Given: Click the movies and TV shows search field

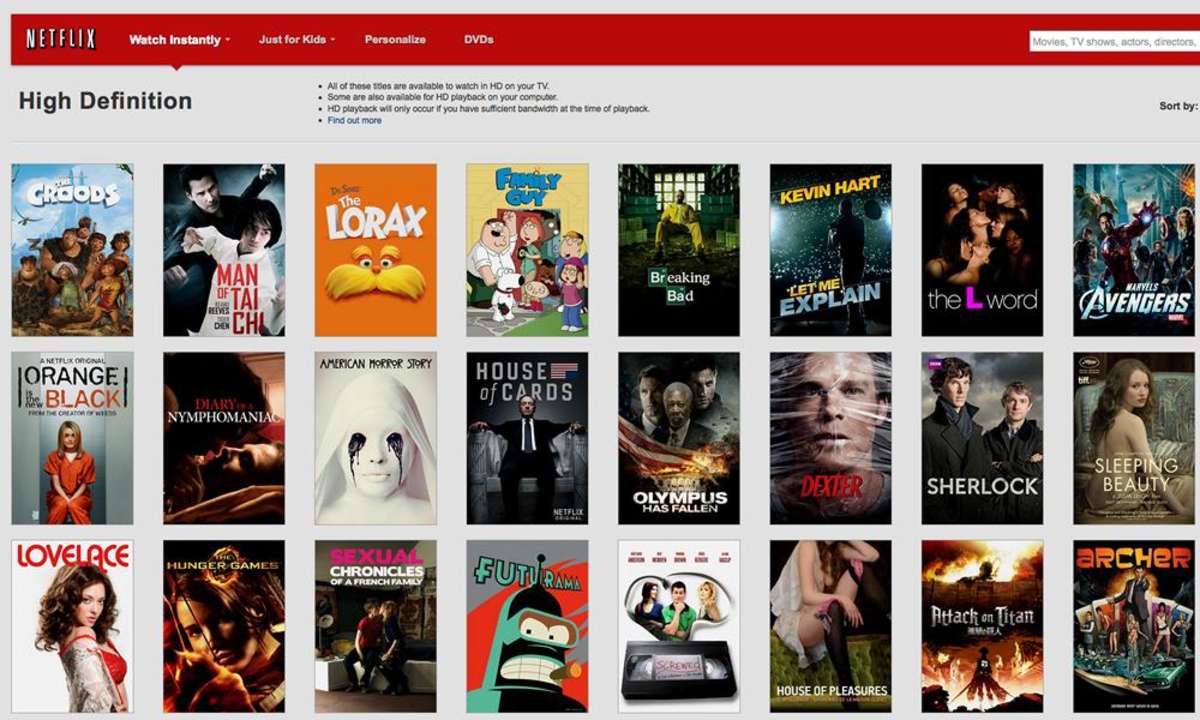Looking at the screenshot, I should (x=1114, y=42).
